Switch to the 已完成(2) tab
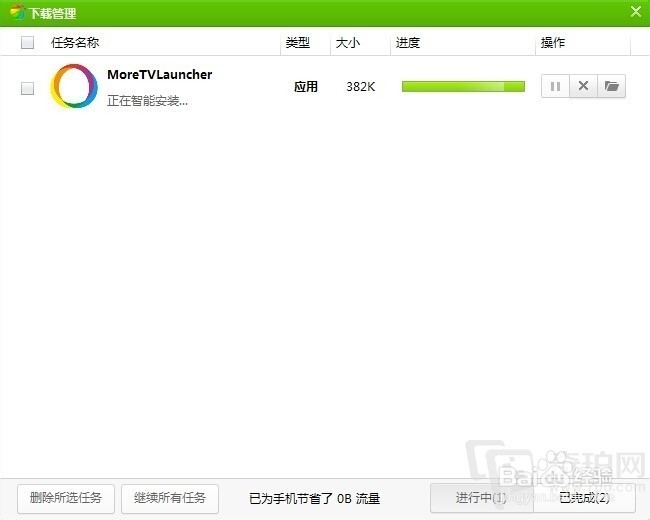650x520 pixels. (x=585, y=498)
